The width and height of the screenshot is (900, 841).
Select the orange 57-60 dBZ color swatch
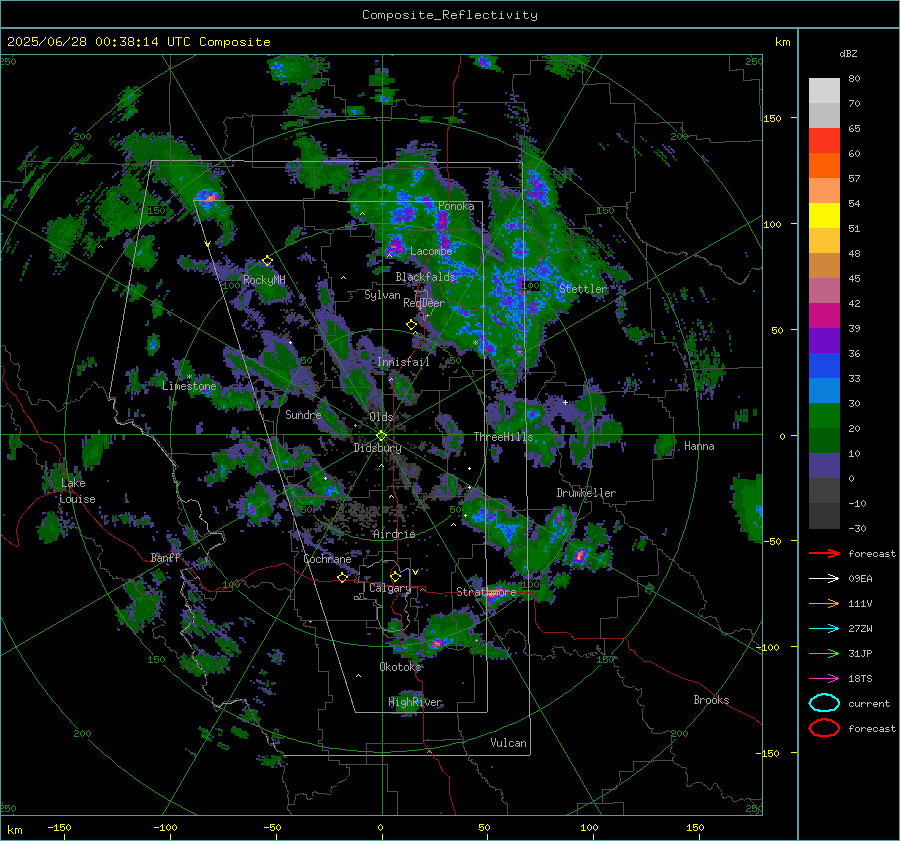pyautogui.click(x=824, y=166)
